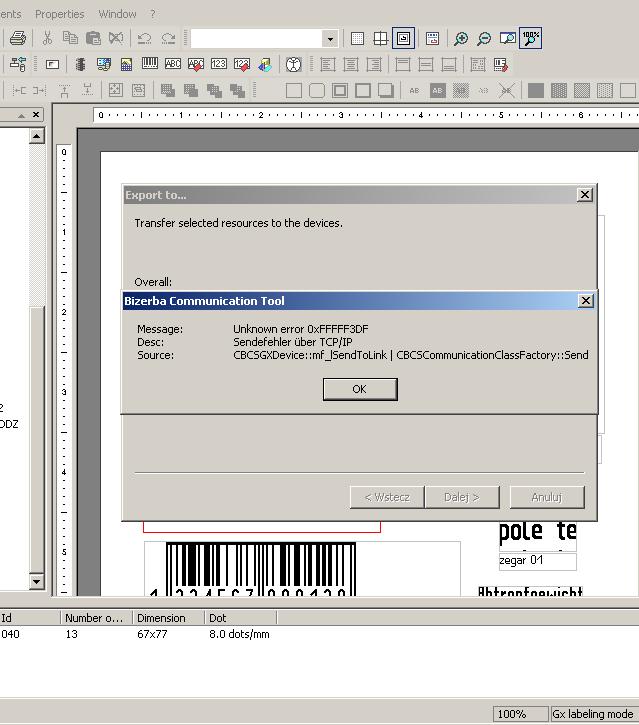Sort by the Dimension column header
This screenshot has height=725, width=639.
(x=169, y=618)
